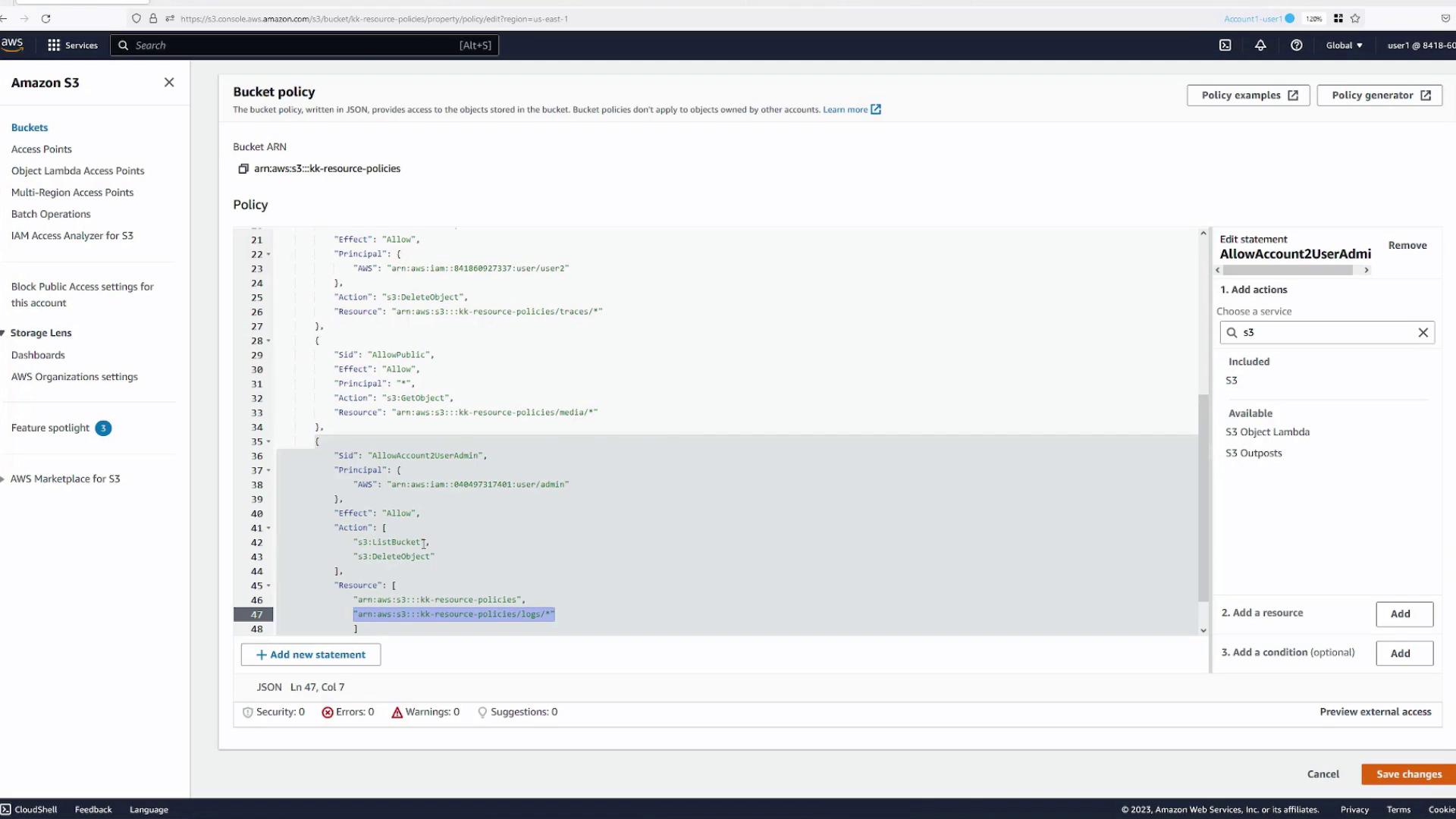
Task: Click Add new statement button
Action: click(311, 654)
